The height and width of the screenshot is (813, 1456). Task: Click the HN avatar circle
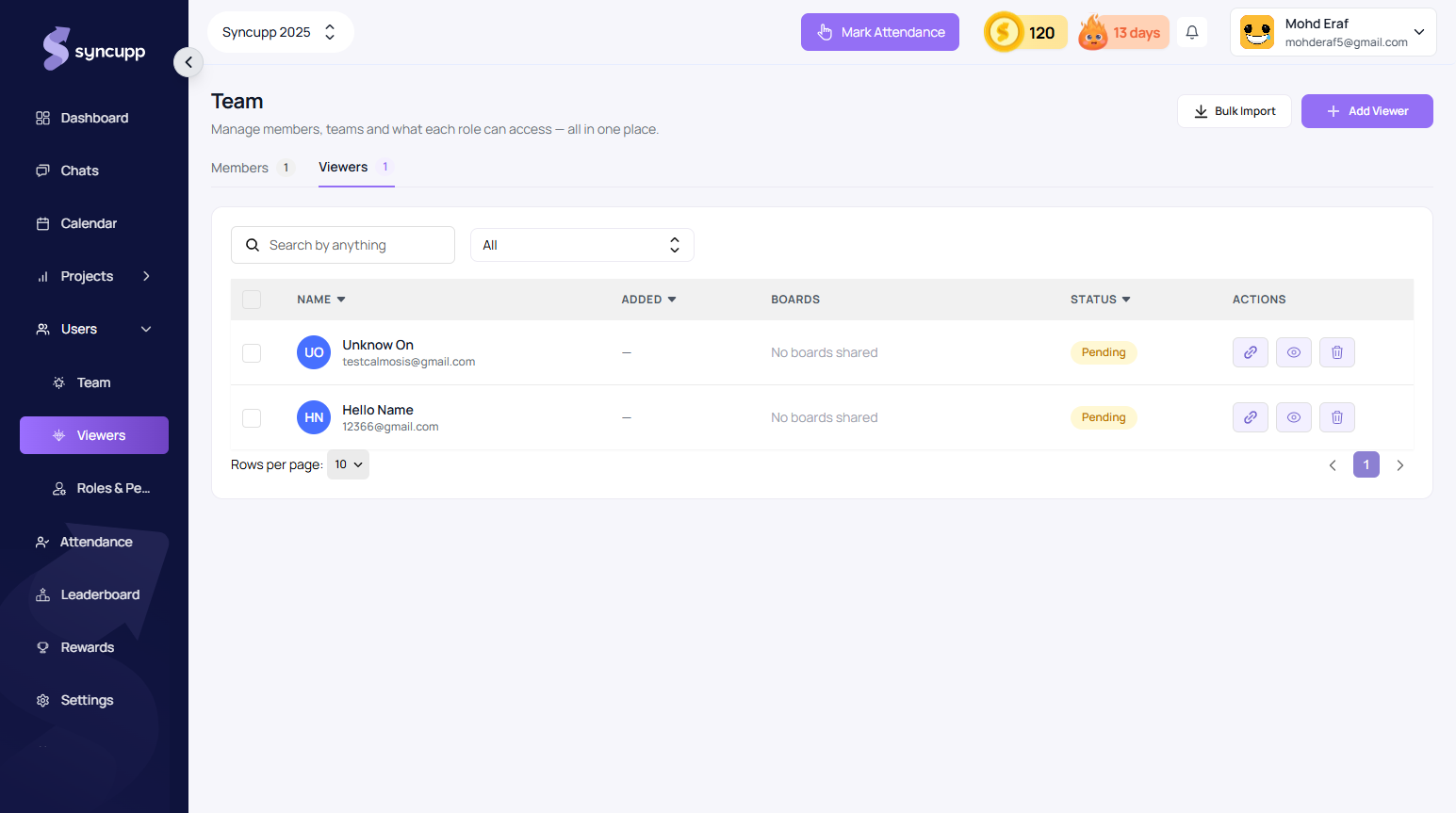[x=314, y=417]
